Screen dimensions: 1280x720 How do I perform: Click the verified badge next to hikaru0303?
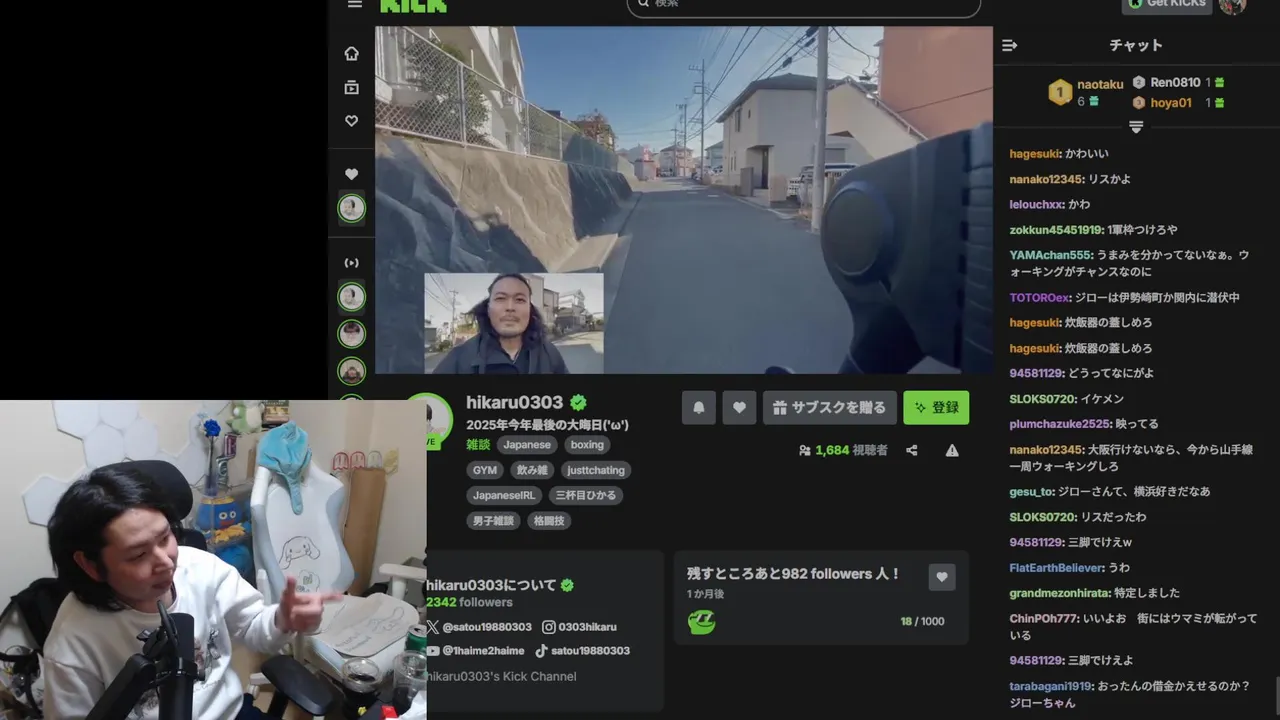click(578, 402)
